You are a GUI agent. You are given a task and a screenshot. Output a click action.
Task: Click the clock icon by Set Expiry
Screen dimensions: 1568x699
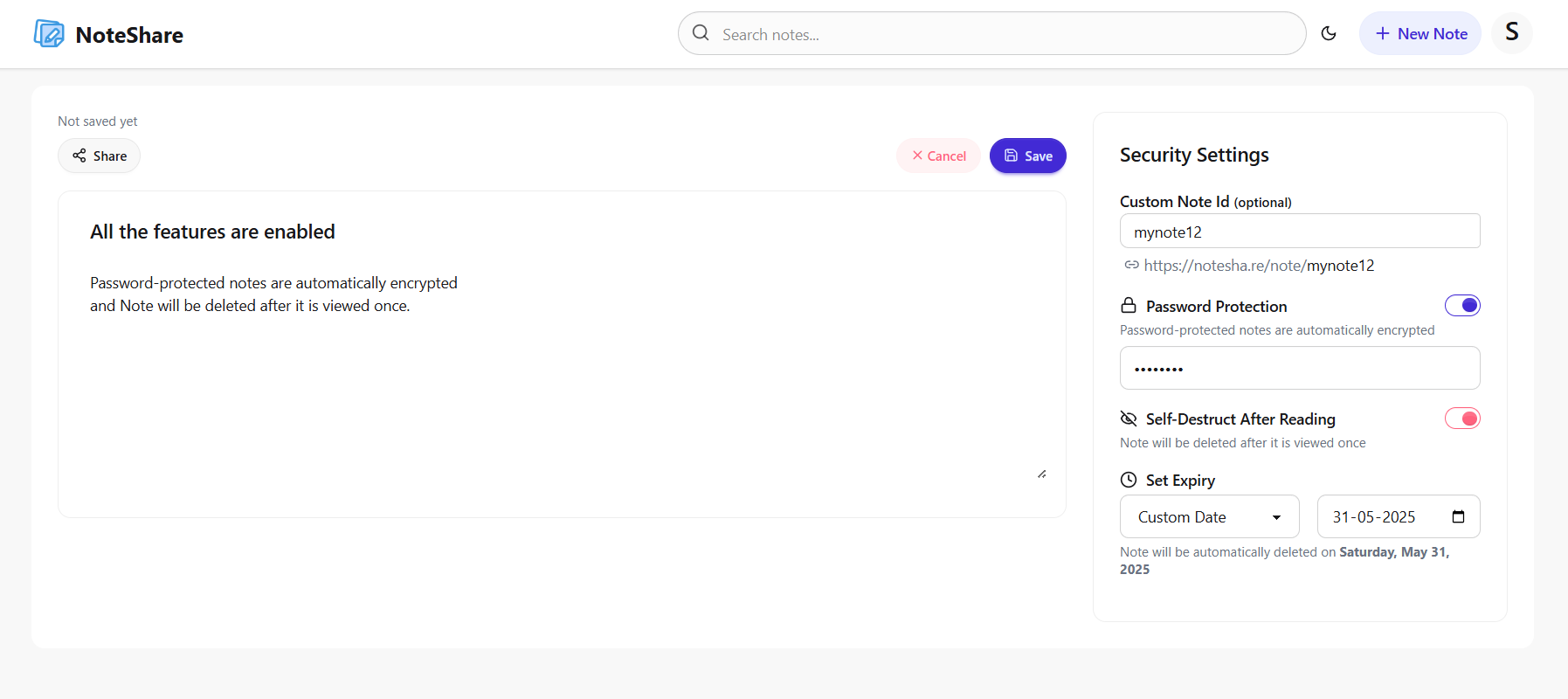(x=1129, y=480)
